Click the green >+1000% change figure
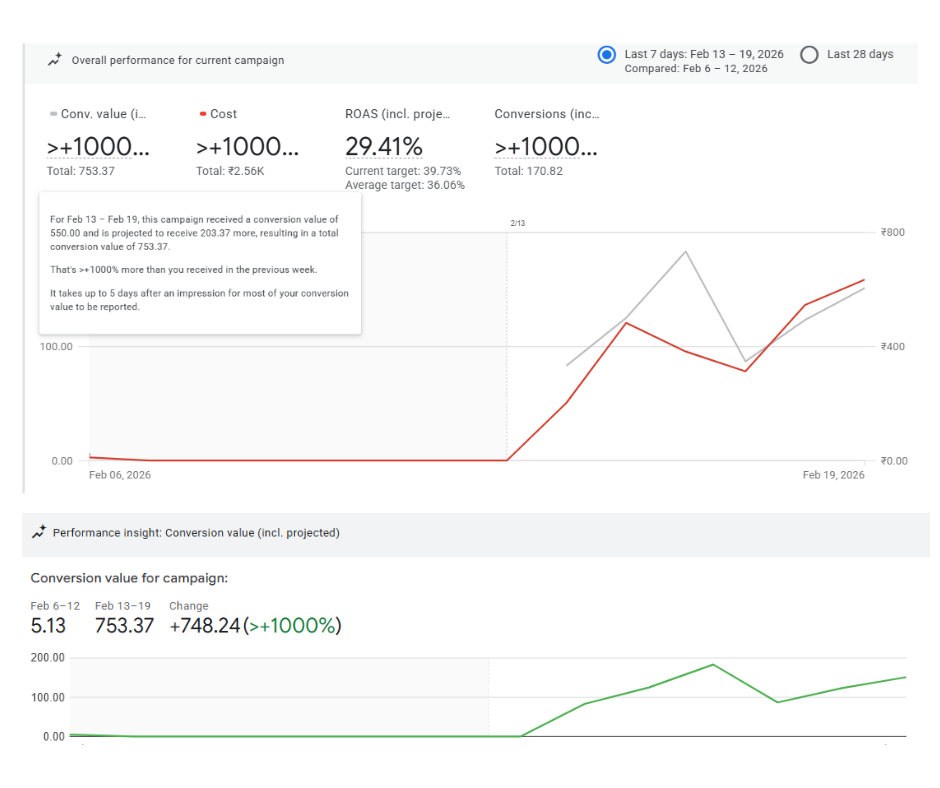Viewport: 940px width, 788px height. pyautogui.click(x=292, y=626)
